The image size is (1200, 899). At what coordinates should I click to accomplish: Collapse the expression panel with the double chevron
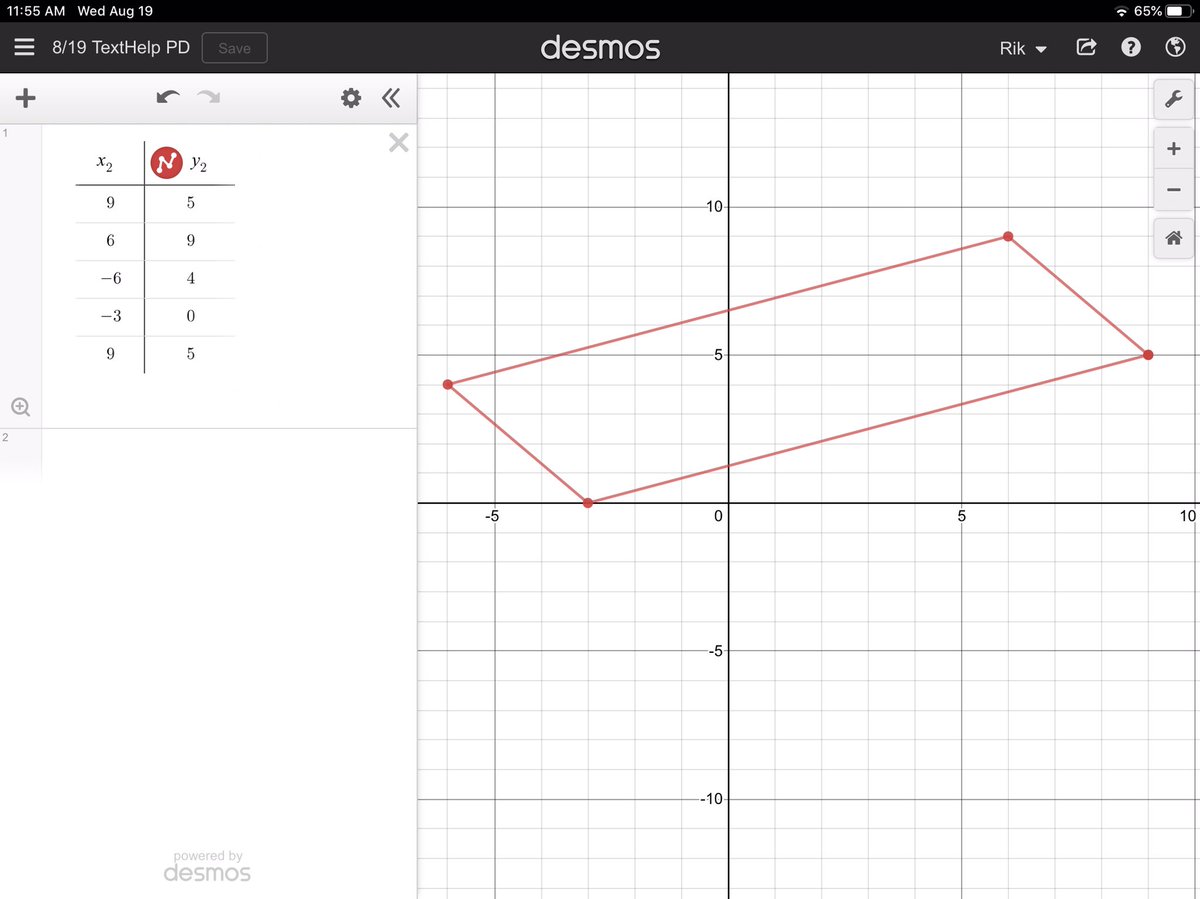391,98
